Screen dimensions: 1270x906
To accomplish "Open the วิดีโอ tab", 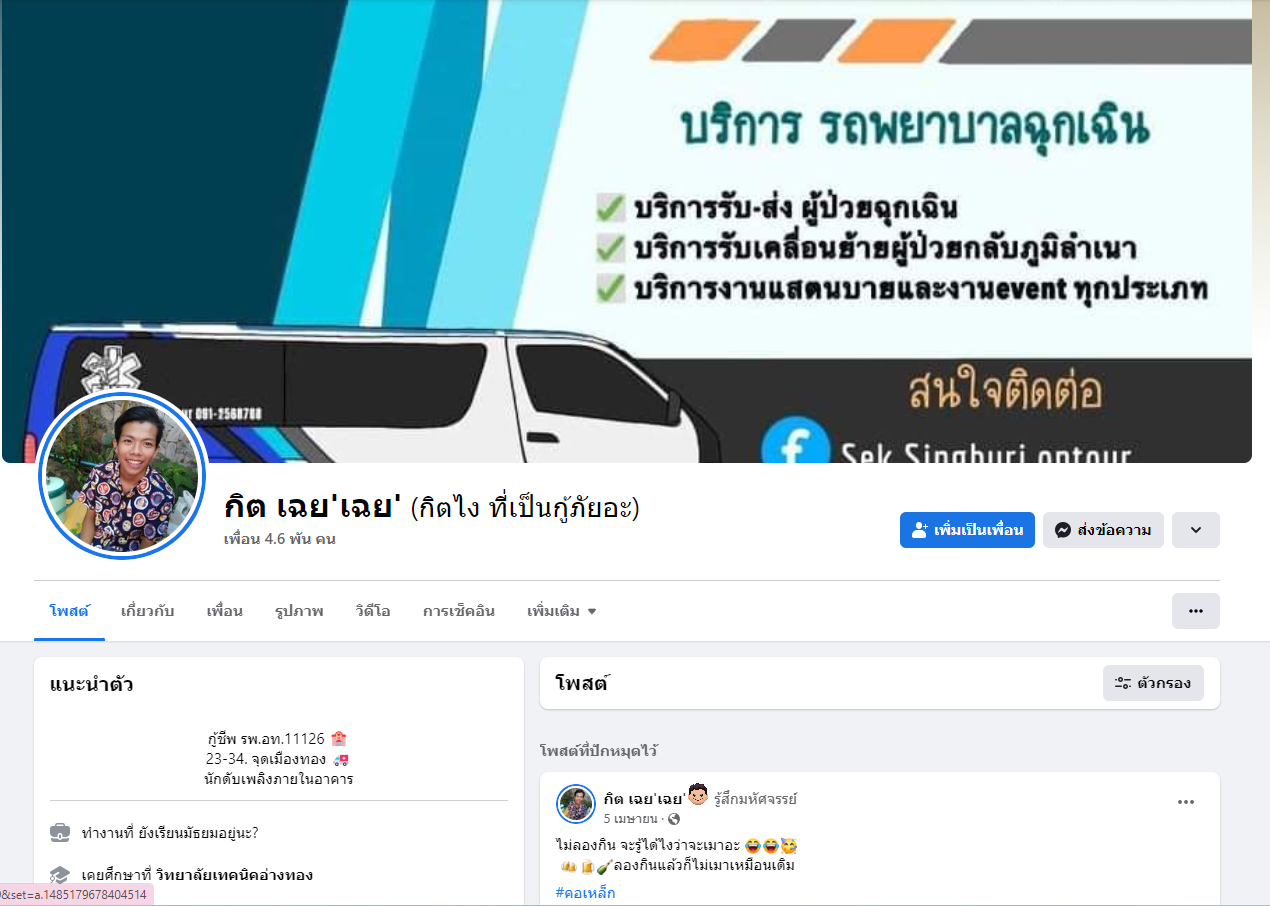I will pos(372,611).
